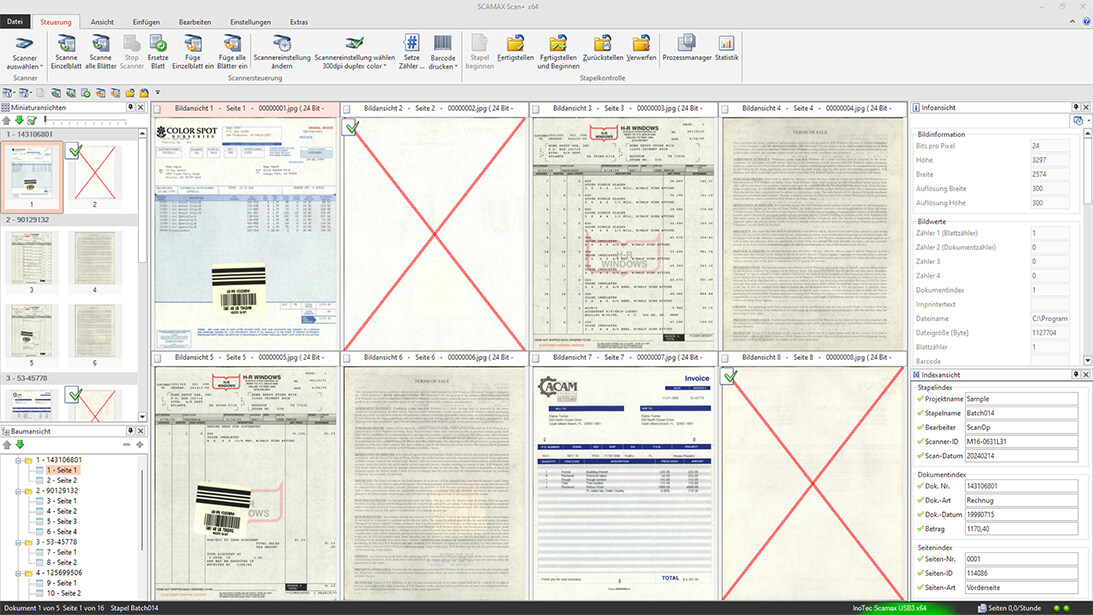Click the Setze Zähler icon

click(411, 50)
